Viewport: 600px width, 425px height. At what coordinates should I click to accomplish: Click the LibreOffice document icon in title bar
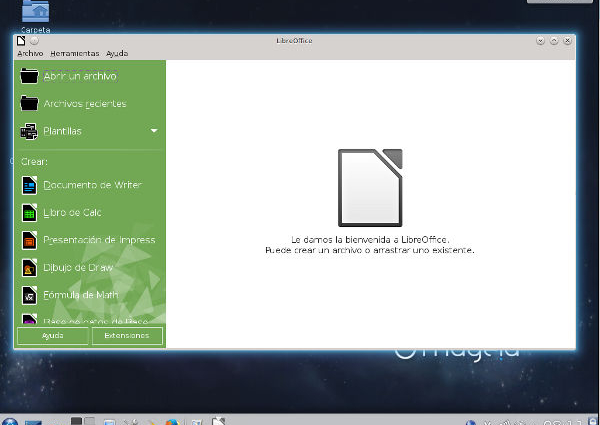pyautogui.click(x=21, y=41)
